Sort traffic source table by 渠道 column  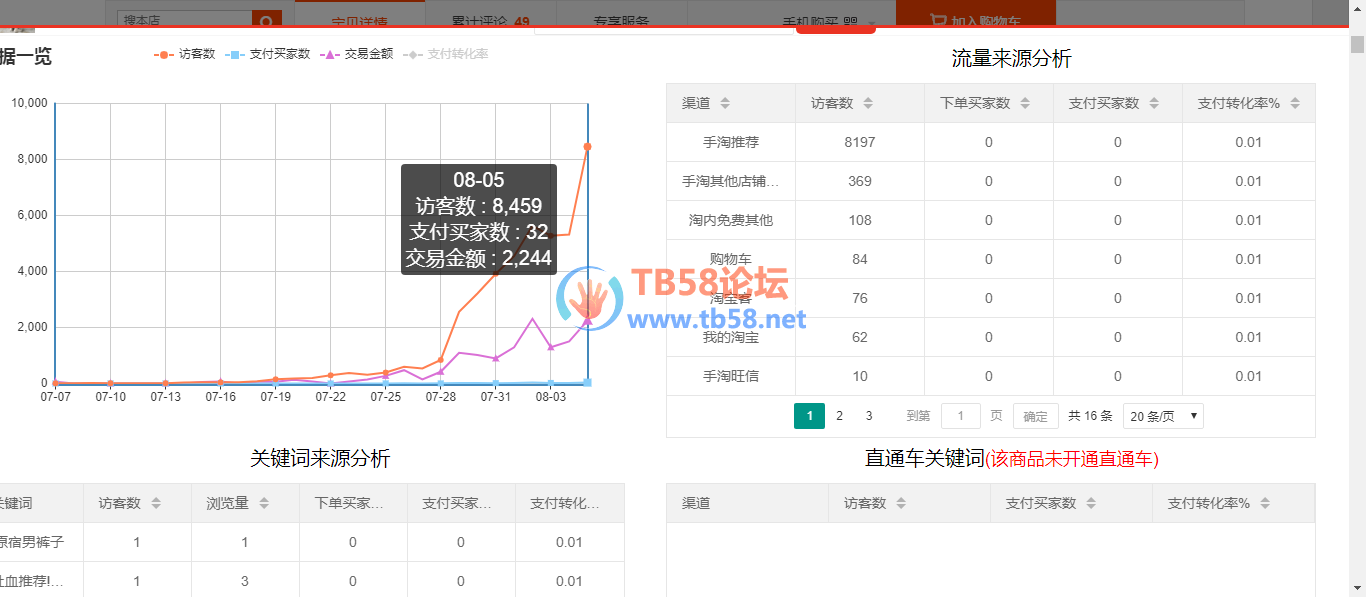pyautogui.click(x=725, y=103)
